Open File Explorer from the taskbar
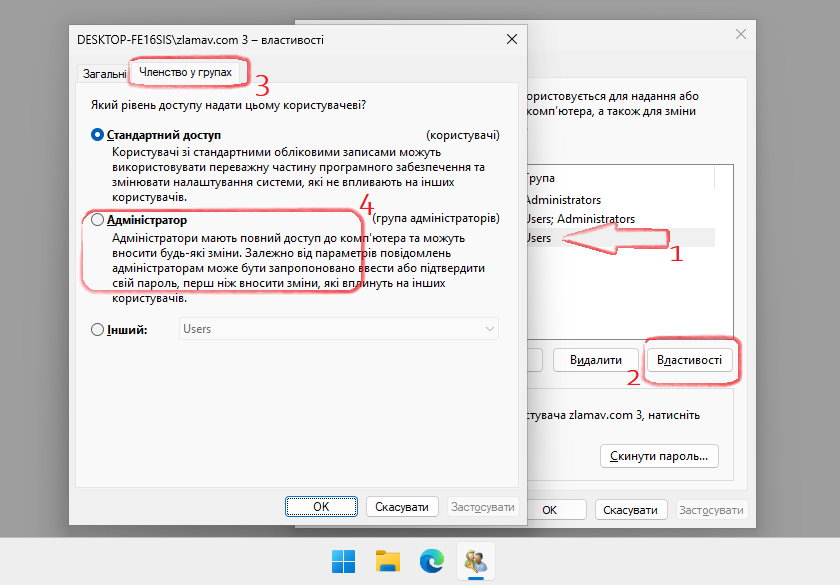Image resolution: width=840 pixels, height=585 pixels. coord(388,563)
